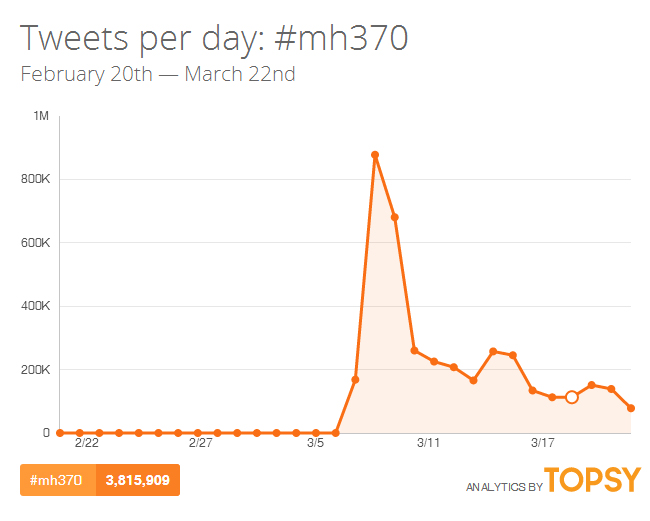Screen dimensions: 650x521
Task: Click the 3/5 x-axis date label
Action: click(x=316, y=442)
